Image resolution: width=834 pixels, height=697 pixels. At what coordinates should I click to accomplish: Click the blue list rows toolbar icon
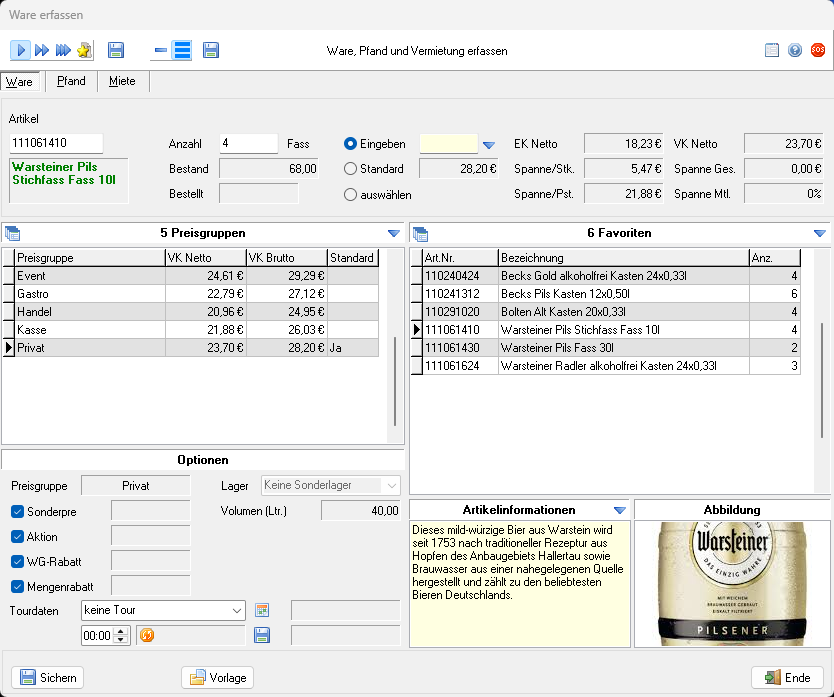pyautogui.click(x=182, y=51)
